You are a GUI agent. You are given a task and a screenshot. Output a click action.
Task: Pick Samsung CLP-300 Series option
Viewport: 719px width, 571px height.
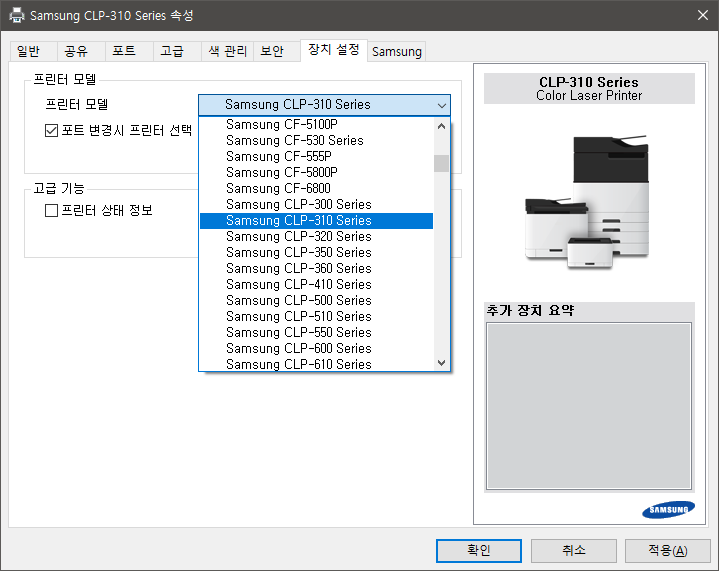pyautogui.click(x=316, y=205)
